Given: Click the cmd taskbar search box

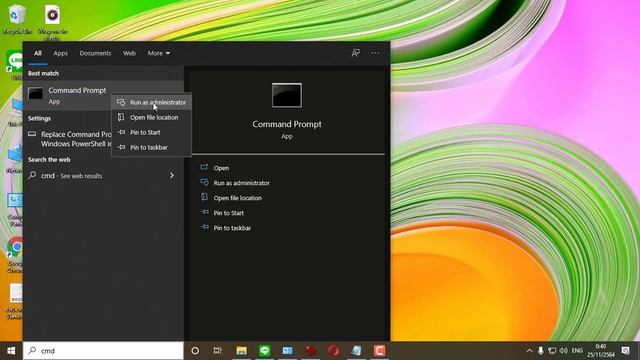Looking at the screenshot, I should click(x=103, y=351).
